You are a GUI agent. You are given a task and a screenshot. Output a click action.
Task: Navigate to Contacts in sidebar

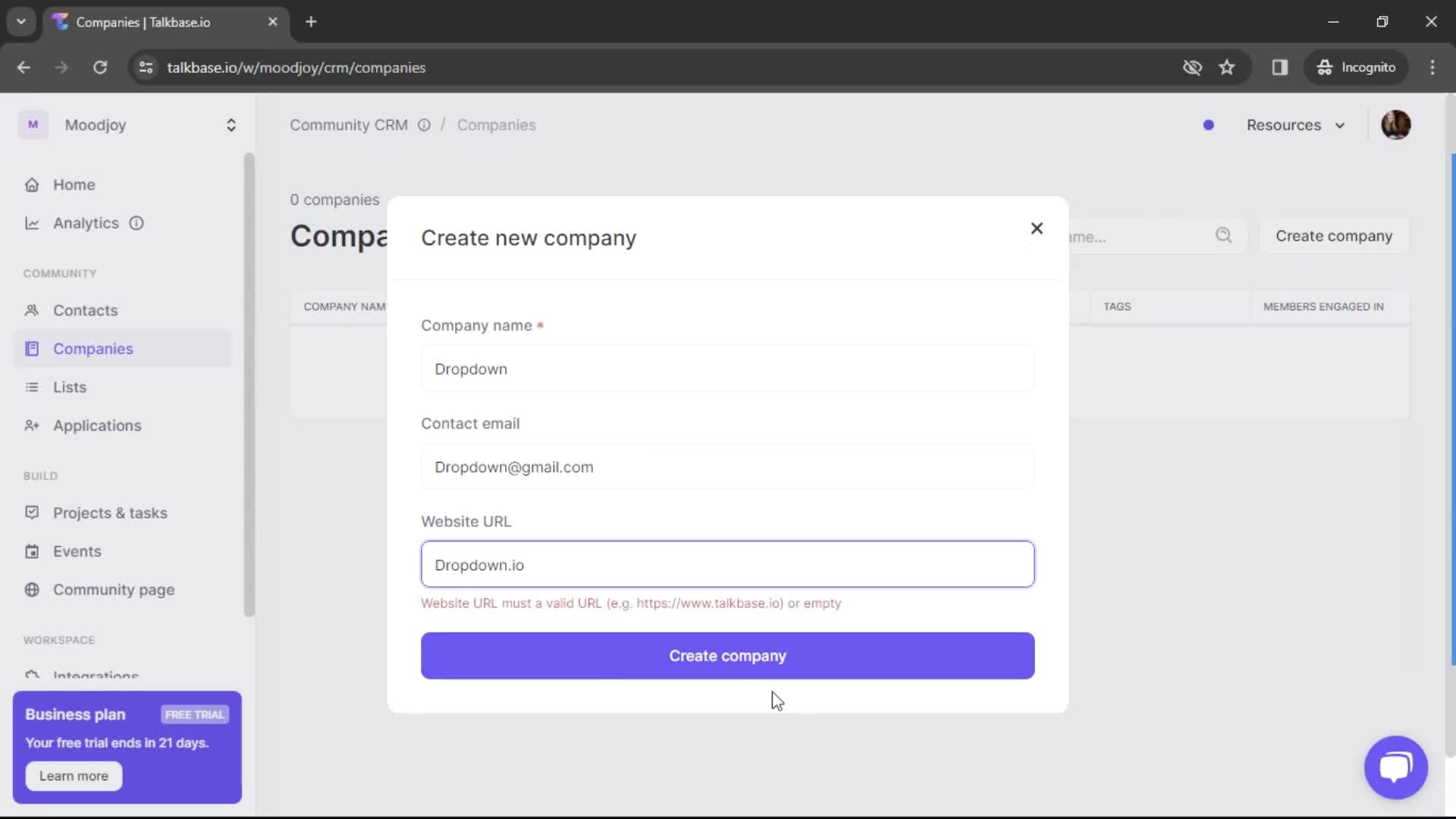tap(85, 310)
